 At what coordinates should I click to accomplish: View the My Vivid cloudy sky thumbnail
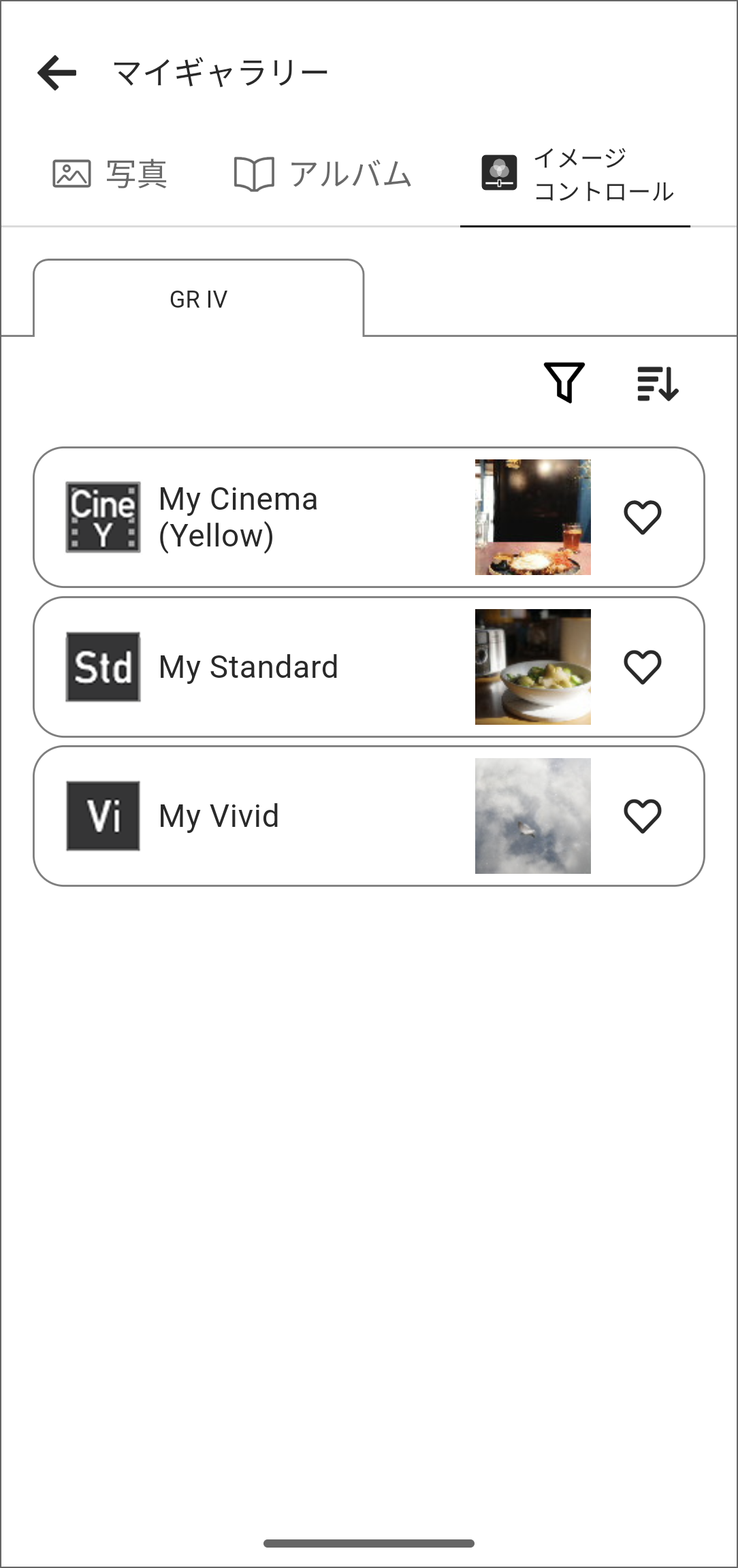pyautogui.click(x=533, y=816)
